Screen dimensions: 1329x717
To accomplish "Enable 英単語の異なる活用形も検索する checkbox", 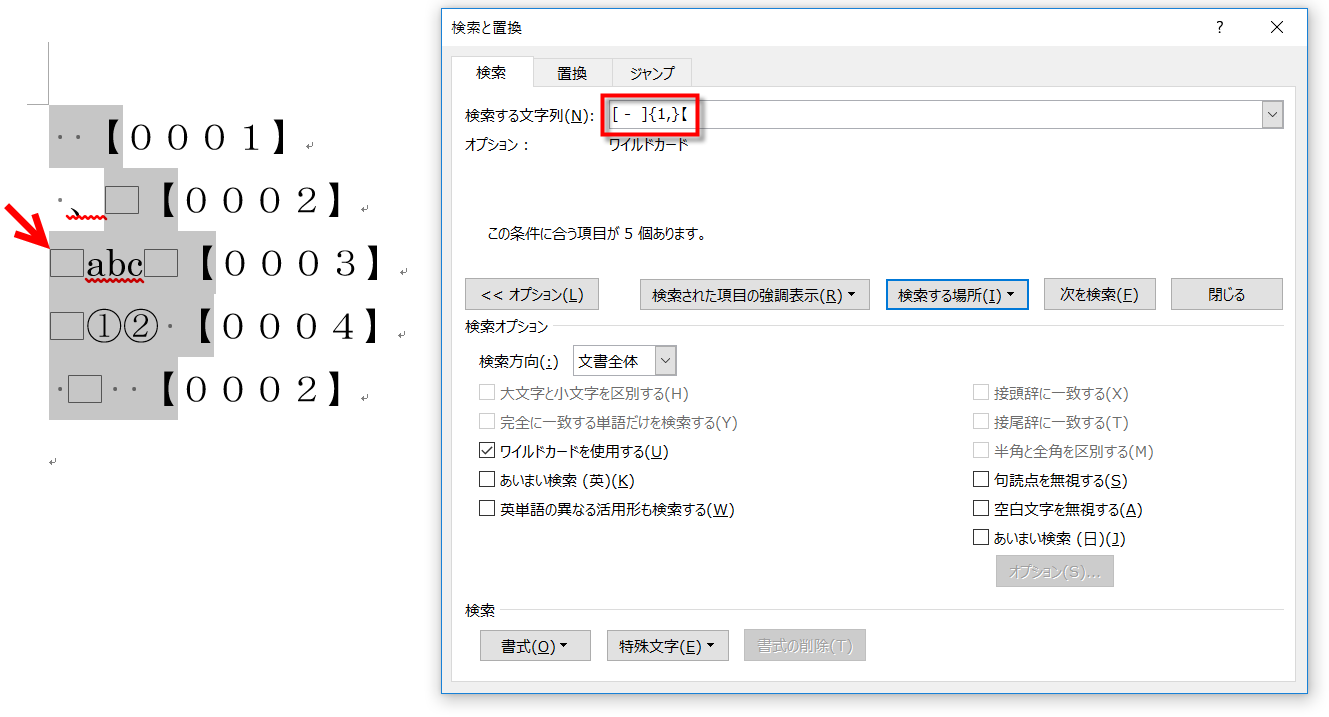I will (488, 510).
